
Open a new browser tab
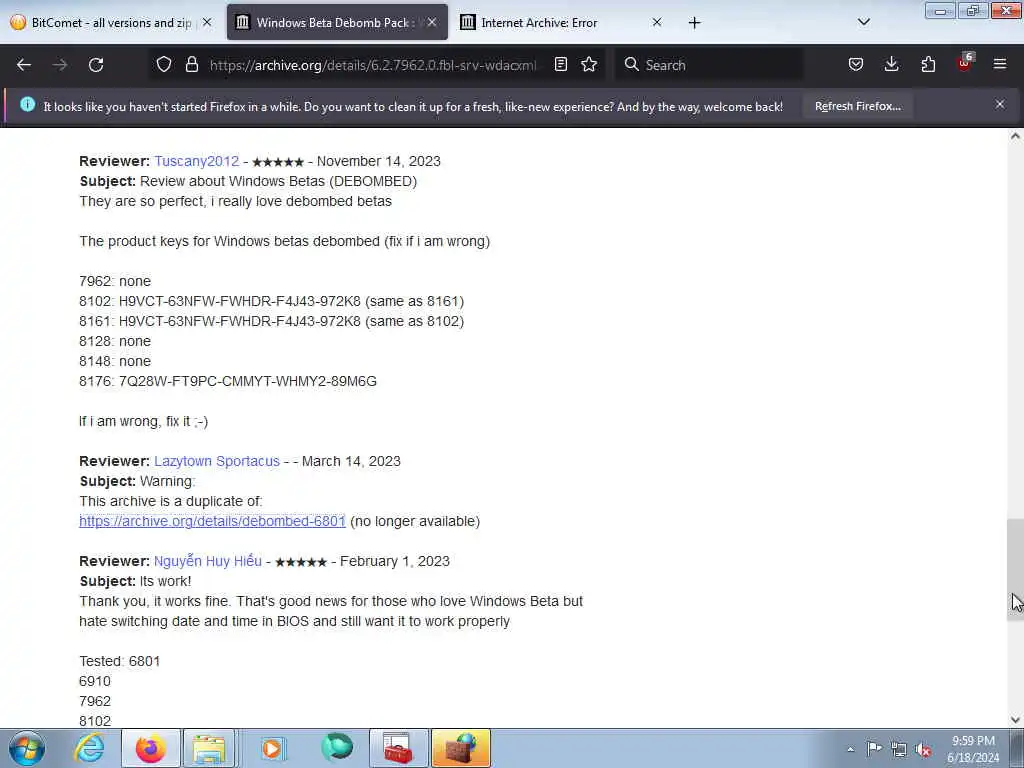[694, 23]
